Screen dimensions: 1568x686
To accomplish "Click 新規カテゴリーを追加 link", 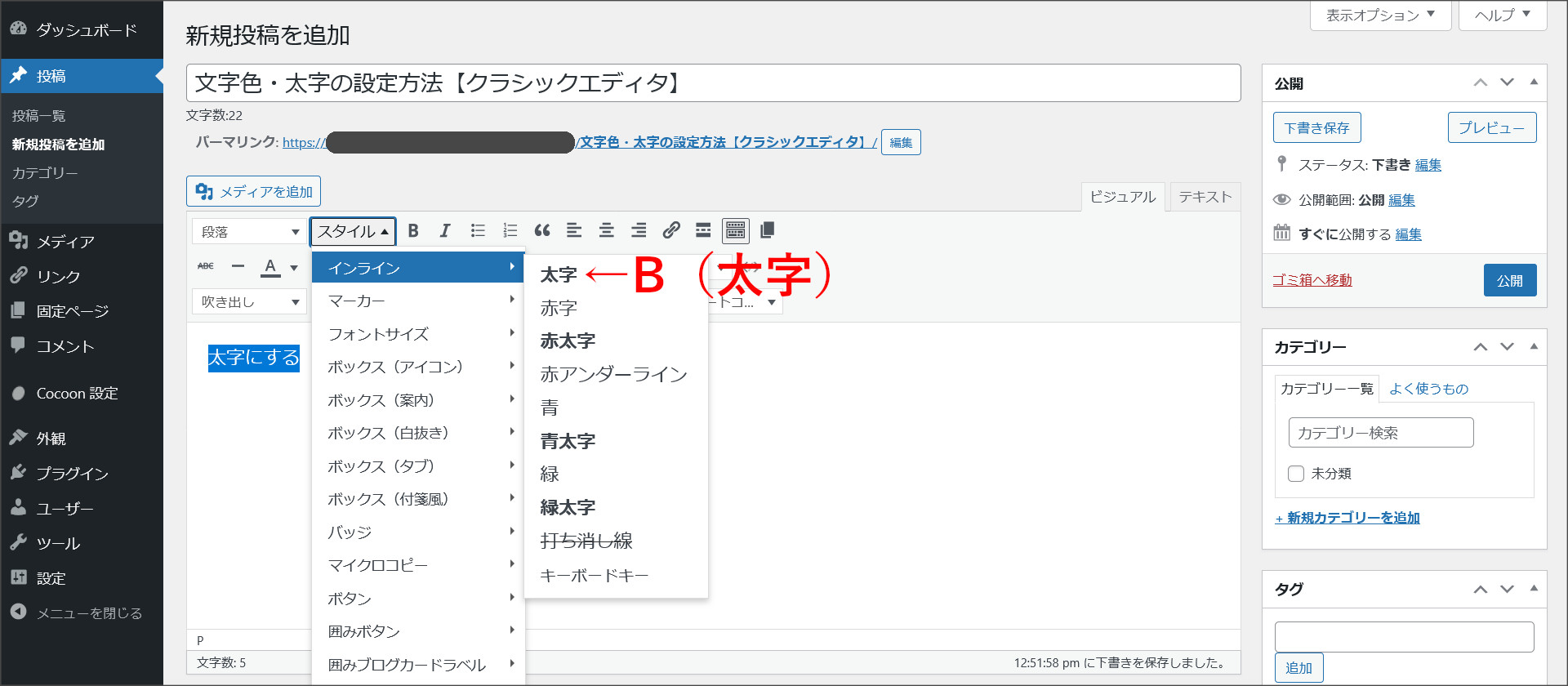I will tap(1347, 518).
